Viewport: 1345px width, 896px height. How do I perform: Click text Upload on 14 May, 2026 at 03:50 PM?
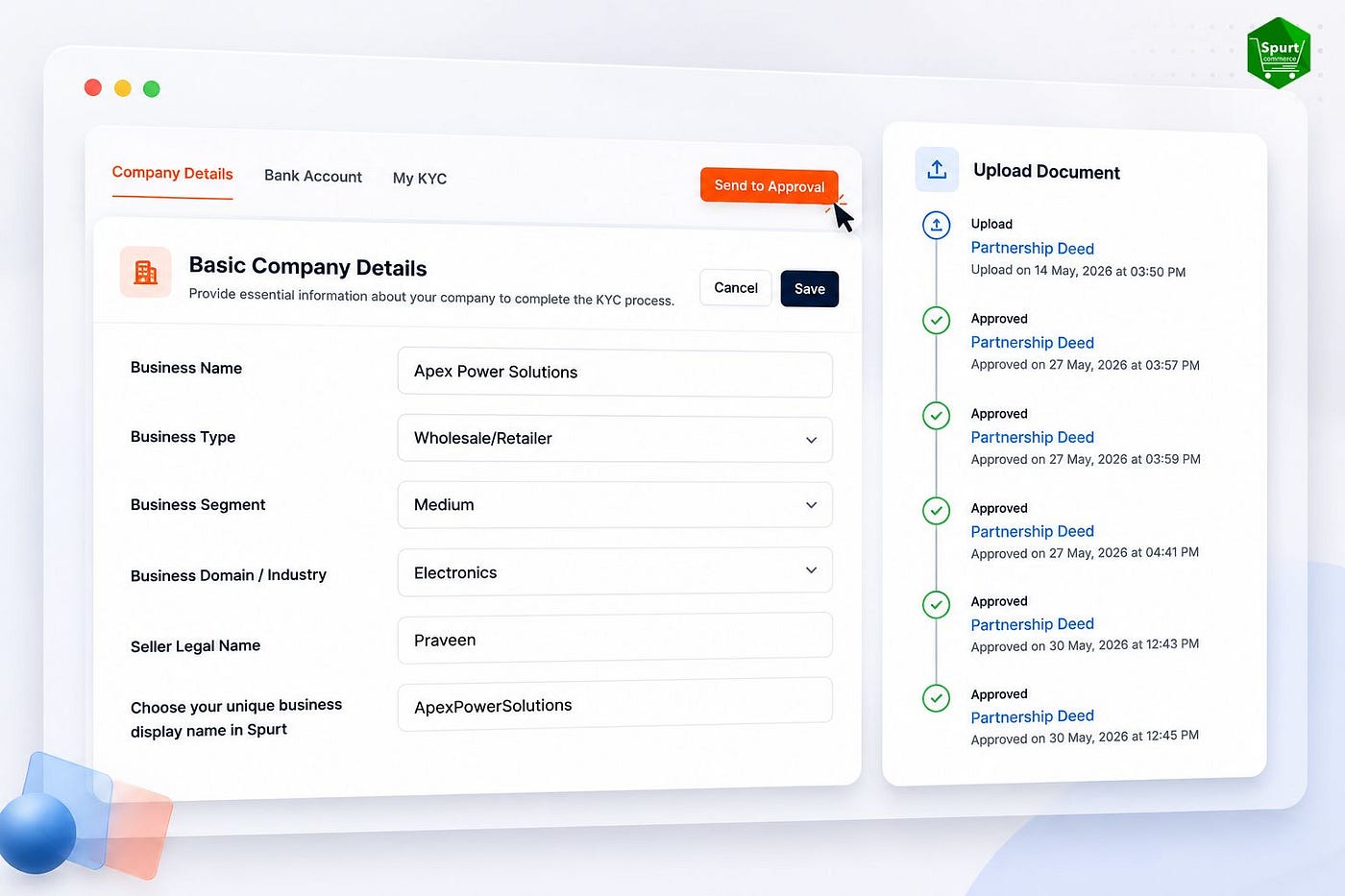click(1078, 271)
